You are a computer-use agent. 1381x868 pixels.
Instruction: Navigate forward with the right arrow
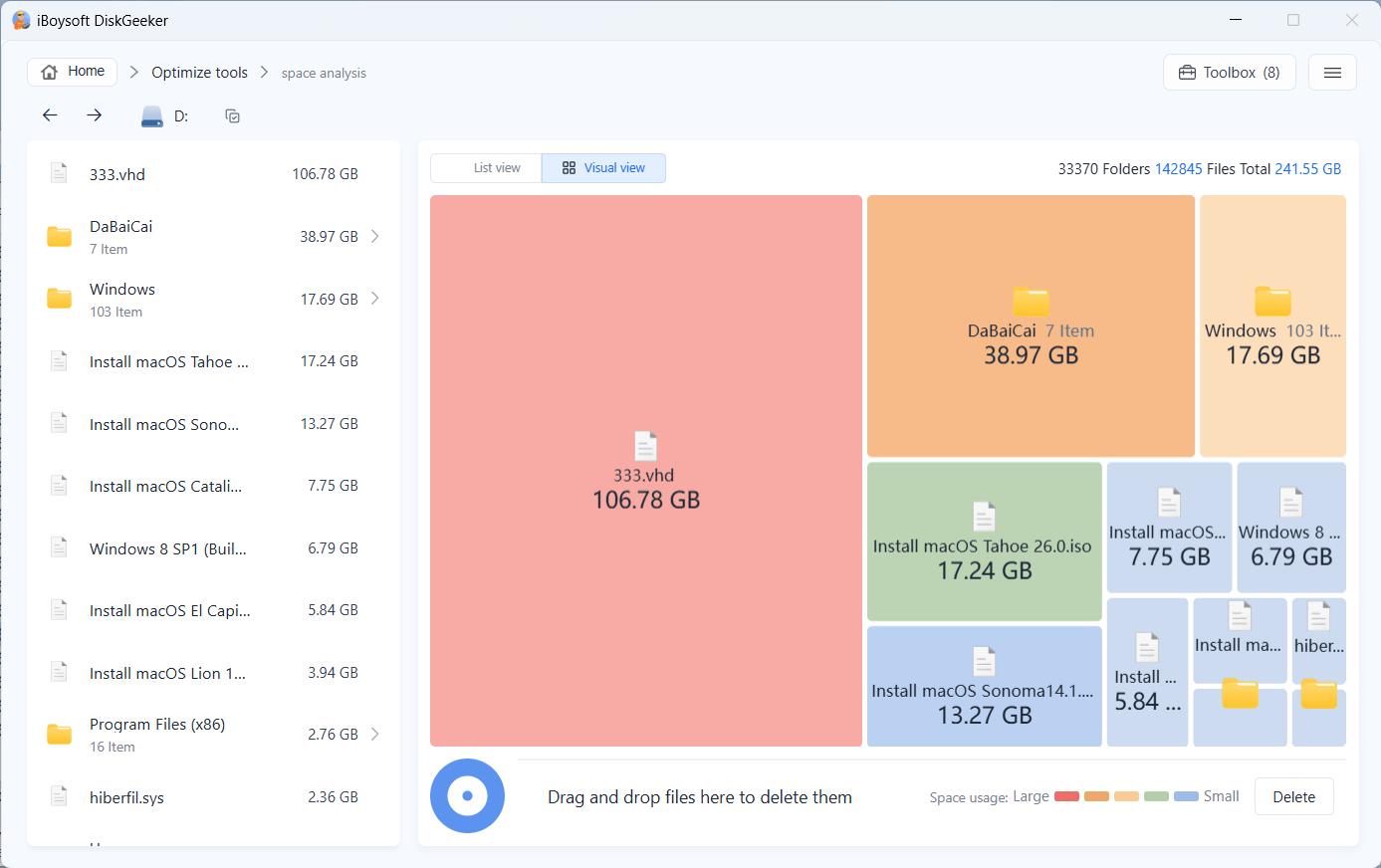[95, 115]
